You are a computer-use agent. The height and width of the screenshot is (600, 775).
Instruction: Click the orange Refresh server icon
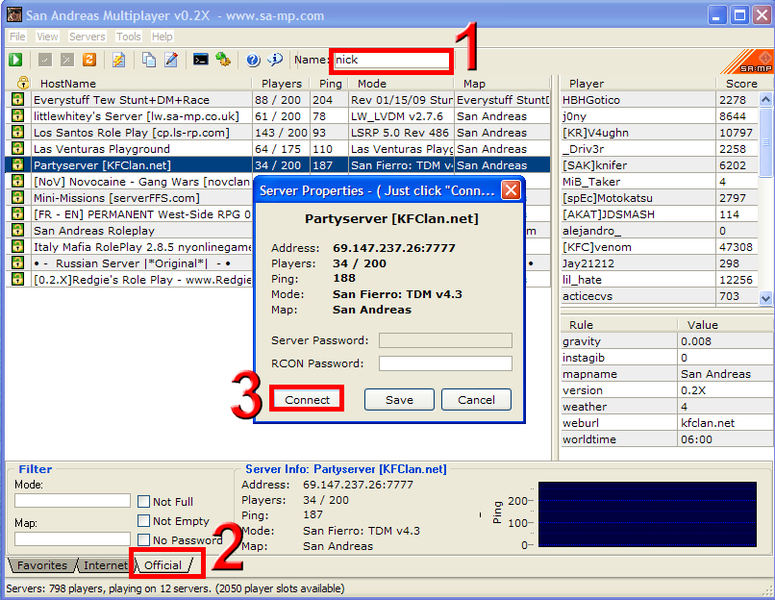[x=89, y=60]
